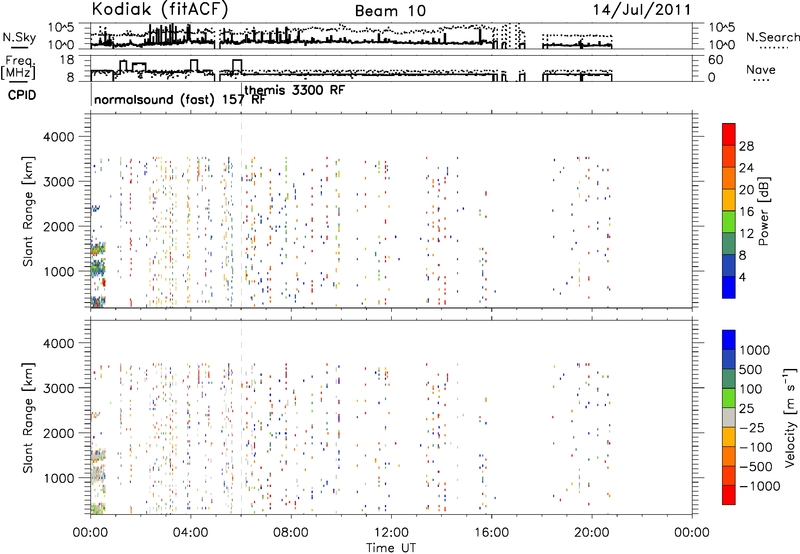This screenshot has height=554, width=800.
Task: Click the '18' frequency axis tick label
Action: (67, 60)
